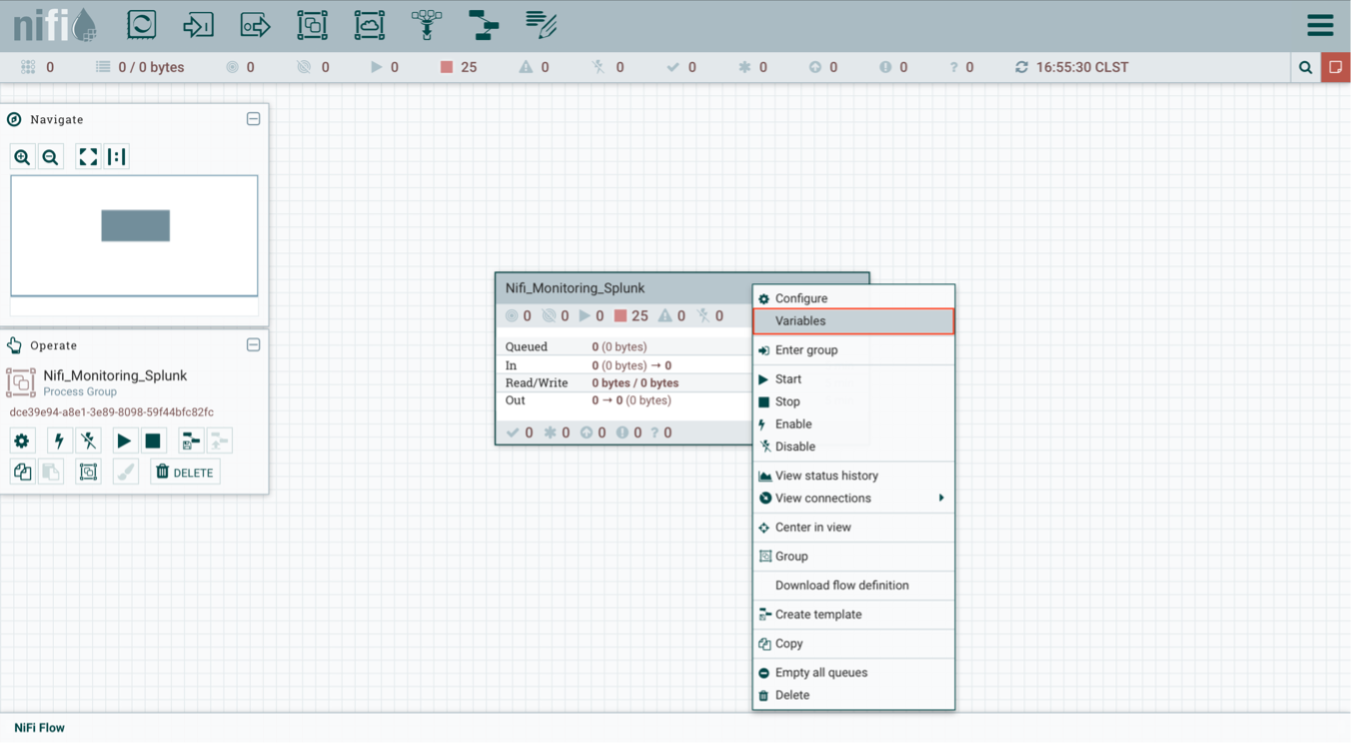
Task: Click the birdseye view thumbnail
Action: [x=134, y=236]
